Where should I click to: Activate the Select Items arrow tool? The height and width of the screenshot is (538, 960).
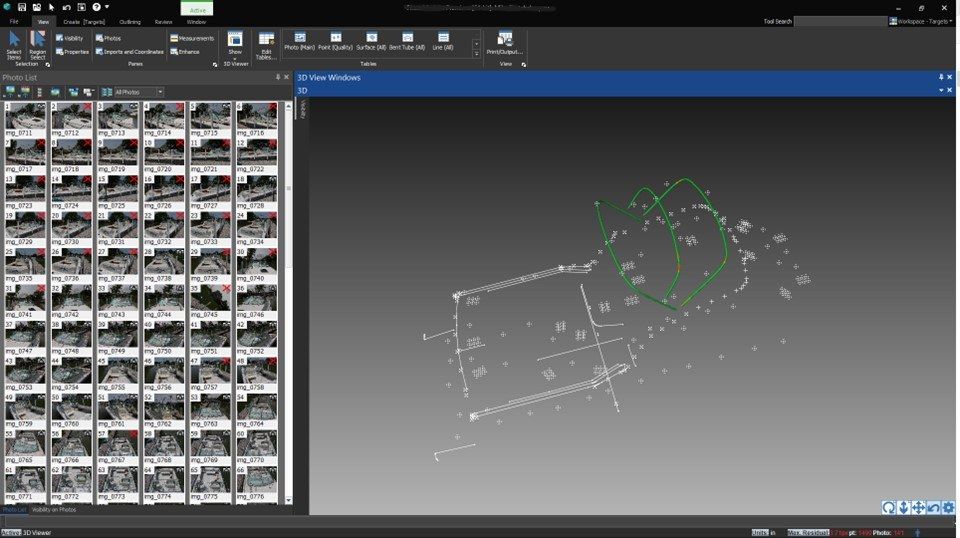14,45
